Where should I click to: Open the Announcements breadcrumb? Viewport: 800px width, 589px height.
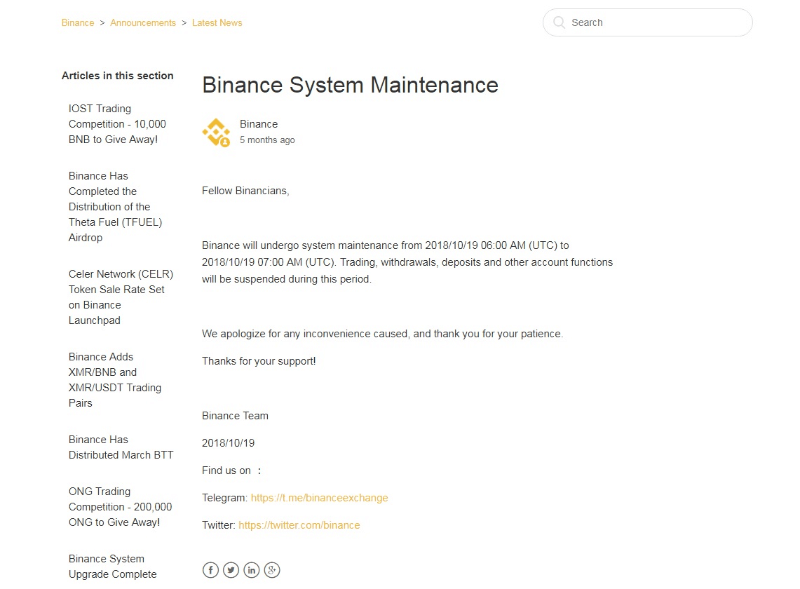[x=142, y=23]
